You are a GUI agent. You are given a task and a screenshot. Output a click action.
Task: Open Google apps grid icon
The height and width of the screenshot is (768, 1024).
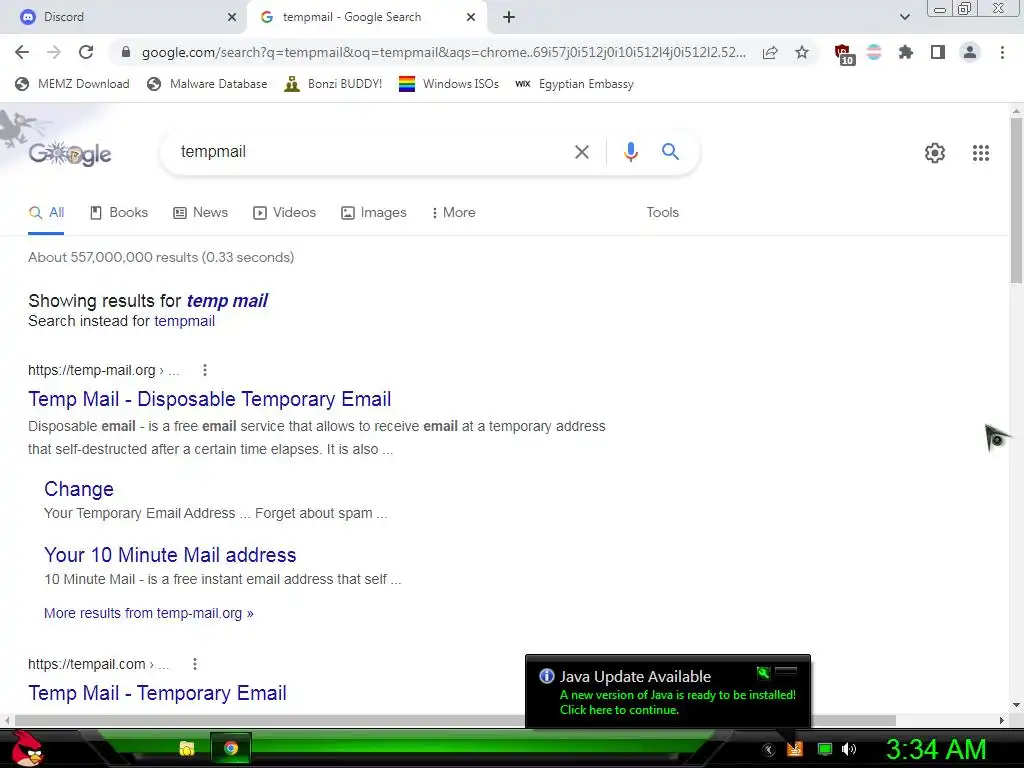(980, 153)
